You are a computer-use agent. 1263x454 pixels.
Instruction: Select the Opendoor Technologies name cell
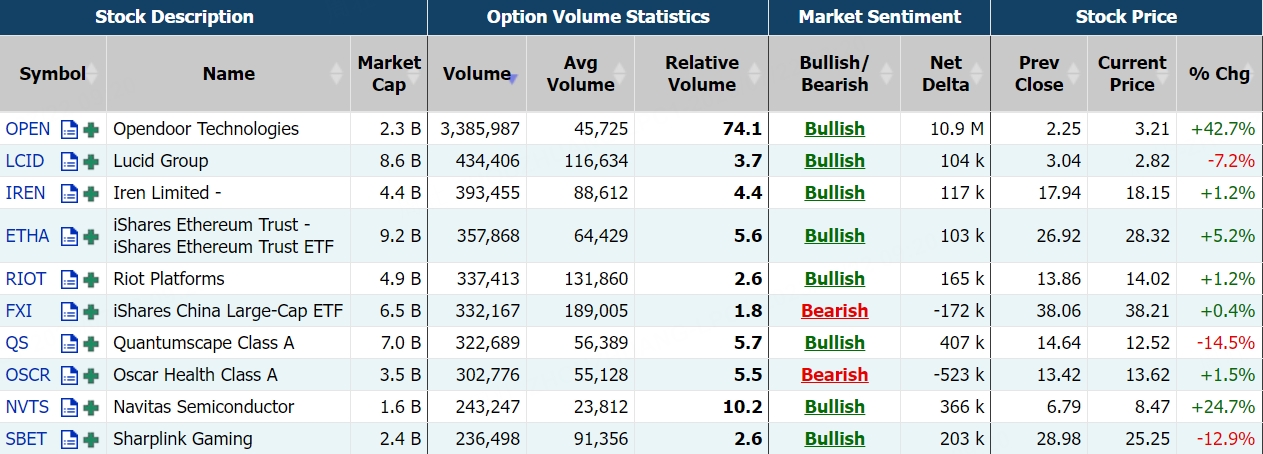coord(229,129)
